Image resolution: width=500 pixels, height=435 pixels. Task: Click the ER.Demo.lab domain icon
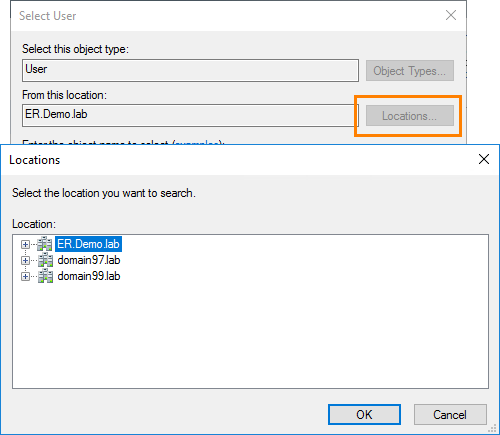coord(45,244)
